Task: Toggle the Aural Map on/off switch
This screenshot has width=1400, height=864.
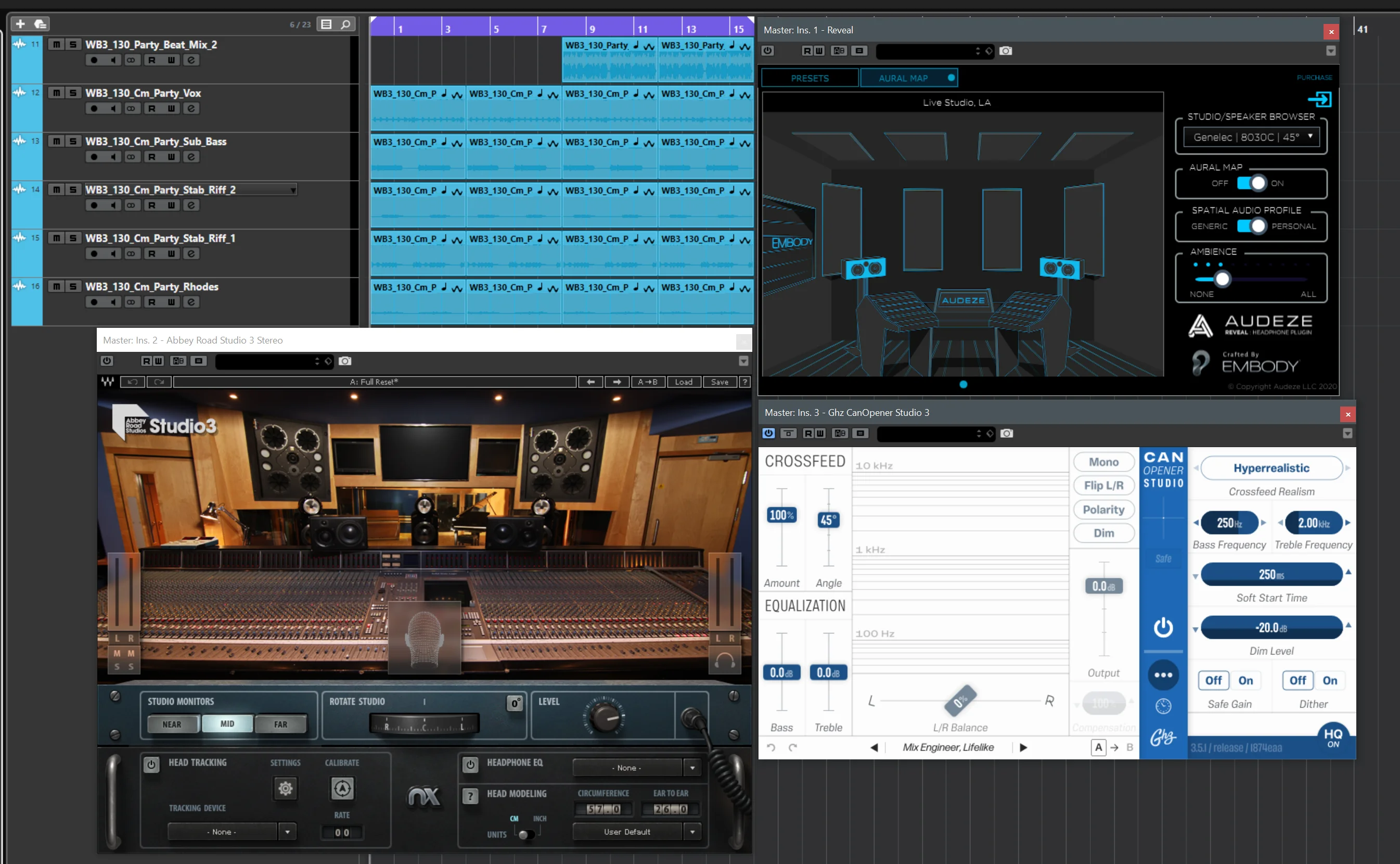Action: 1252,183
